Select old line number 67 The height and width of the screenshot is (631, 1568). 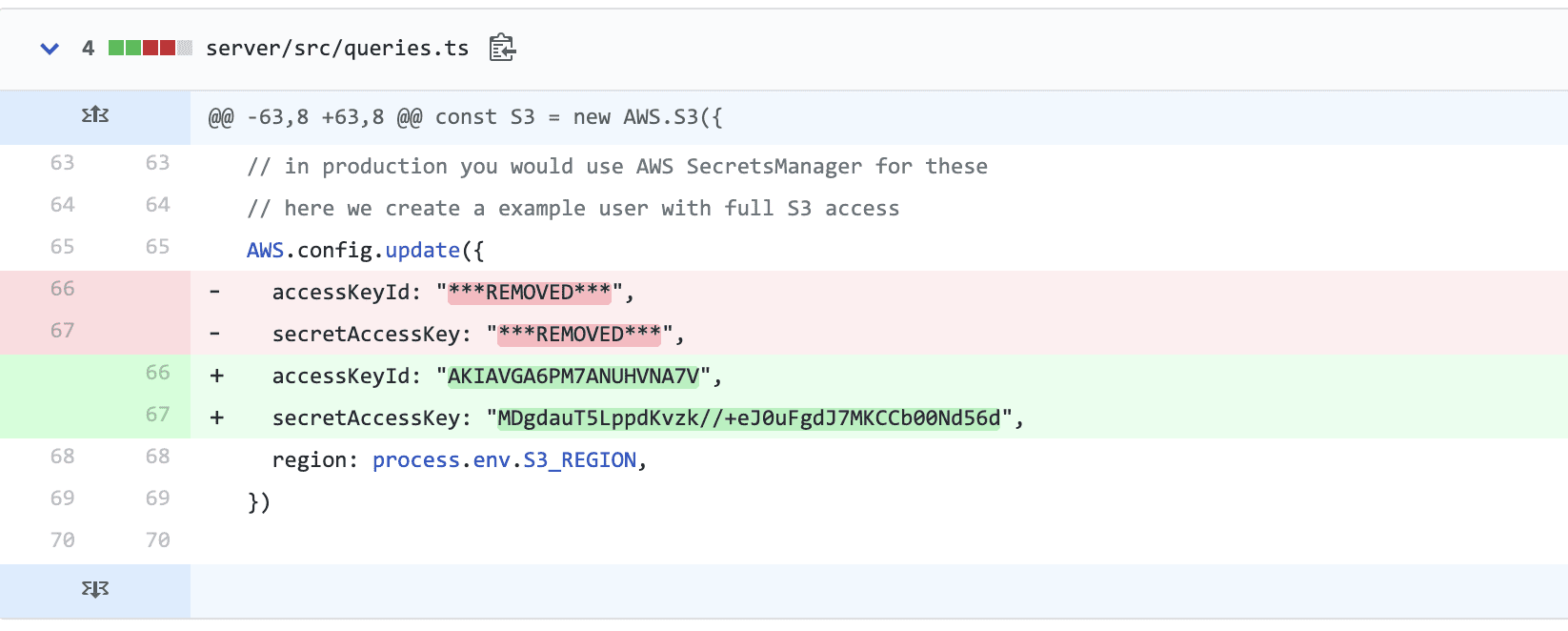pyautogui.click(x=63, y=331)
